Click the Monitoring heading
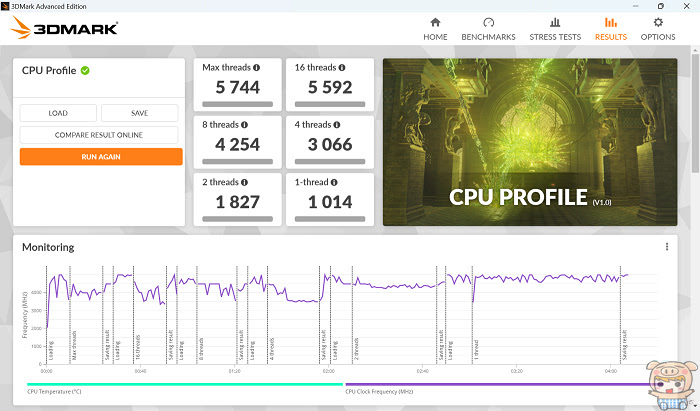 [48, 247]
